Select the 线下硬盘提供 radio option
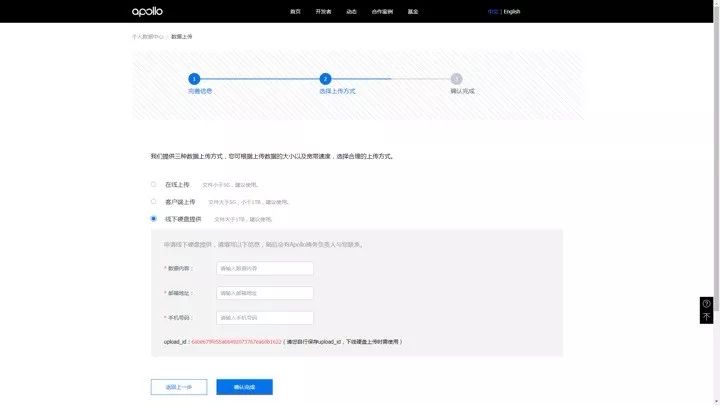 tap(153, 219)
